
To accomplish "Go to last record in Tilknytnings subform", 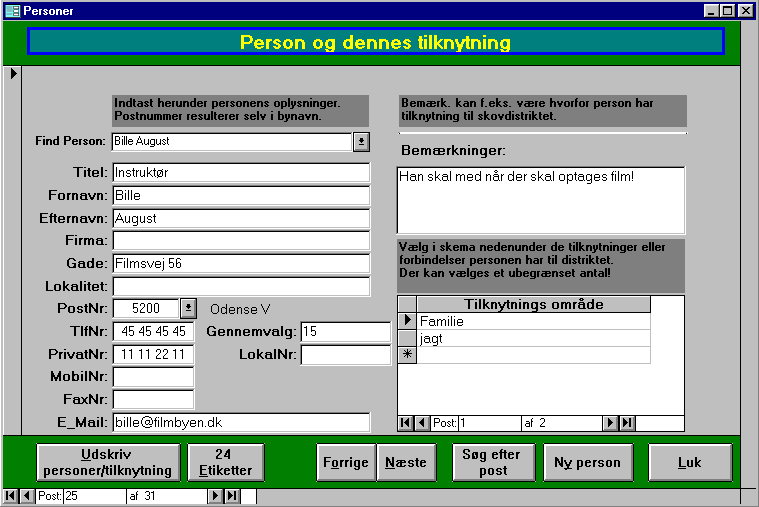I will tap(627, 423).
